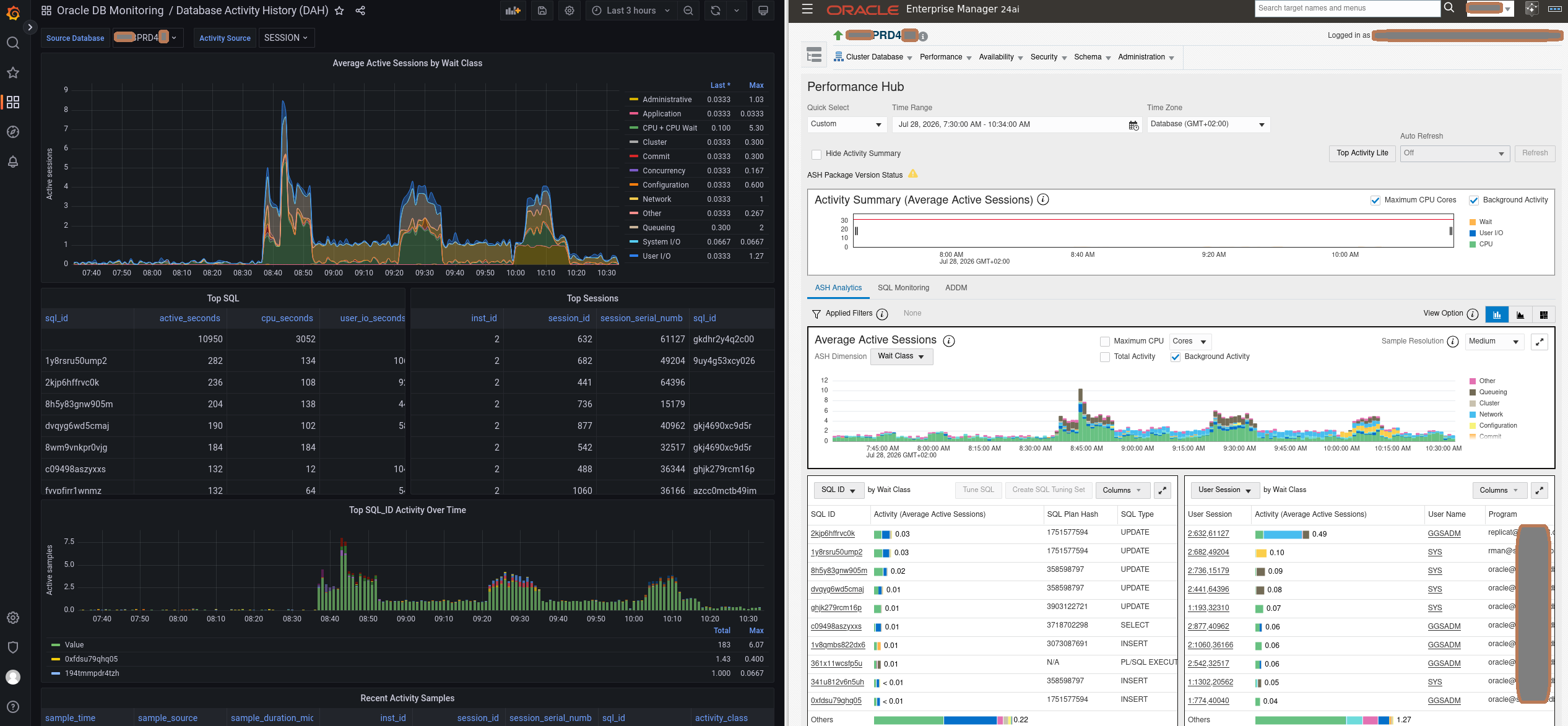Open Explore compass icon in Grafana sidebar

pyautogui.click(x=13, y=132)
